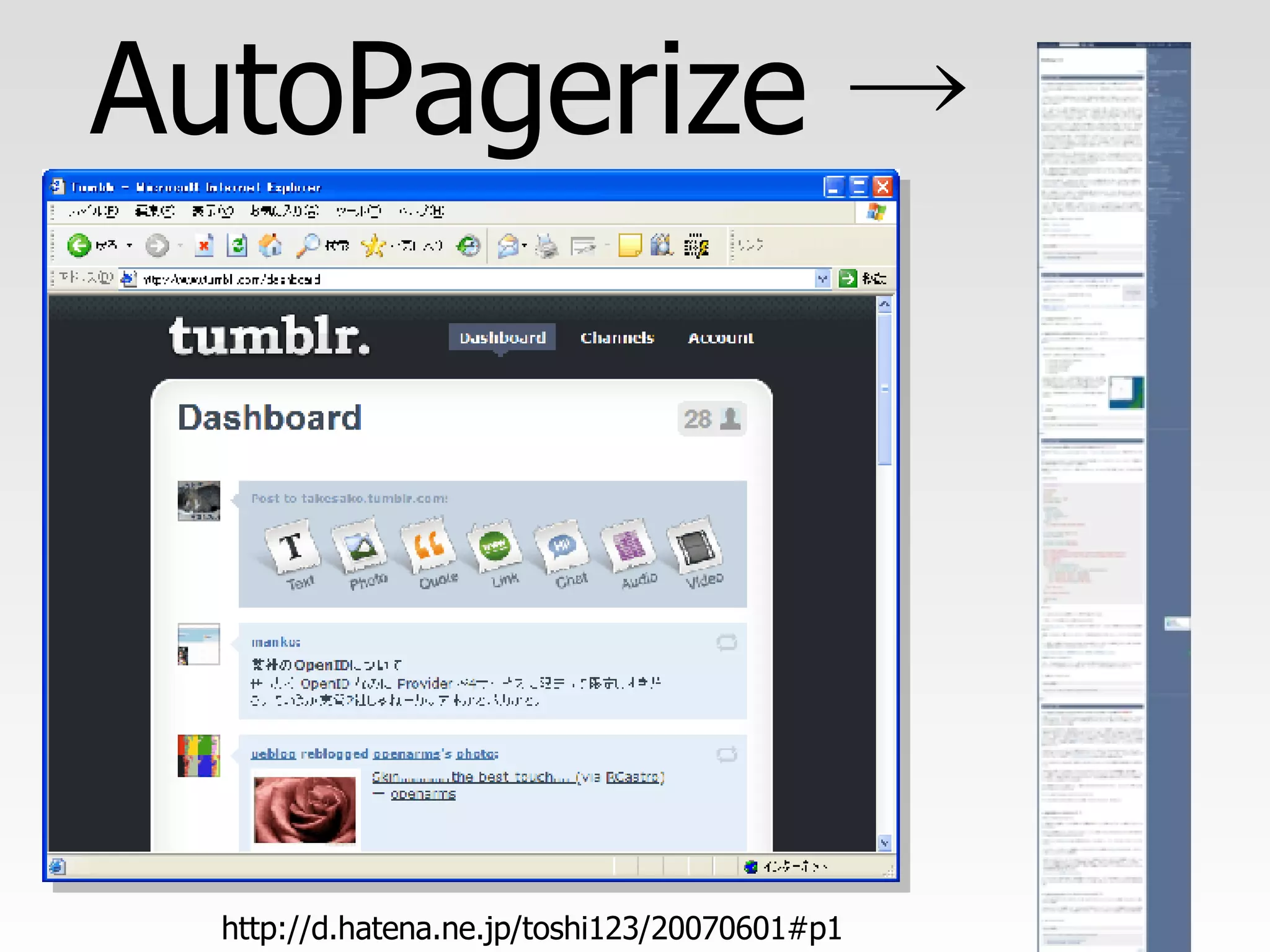The width and height of the screenshot is (1270, 952).
Task: Create a Chat post on Tumblr
Action: 563,553
